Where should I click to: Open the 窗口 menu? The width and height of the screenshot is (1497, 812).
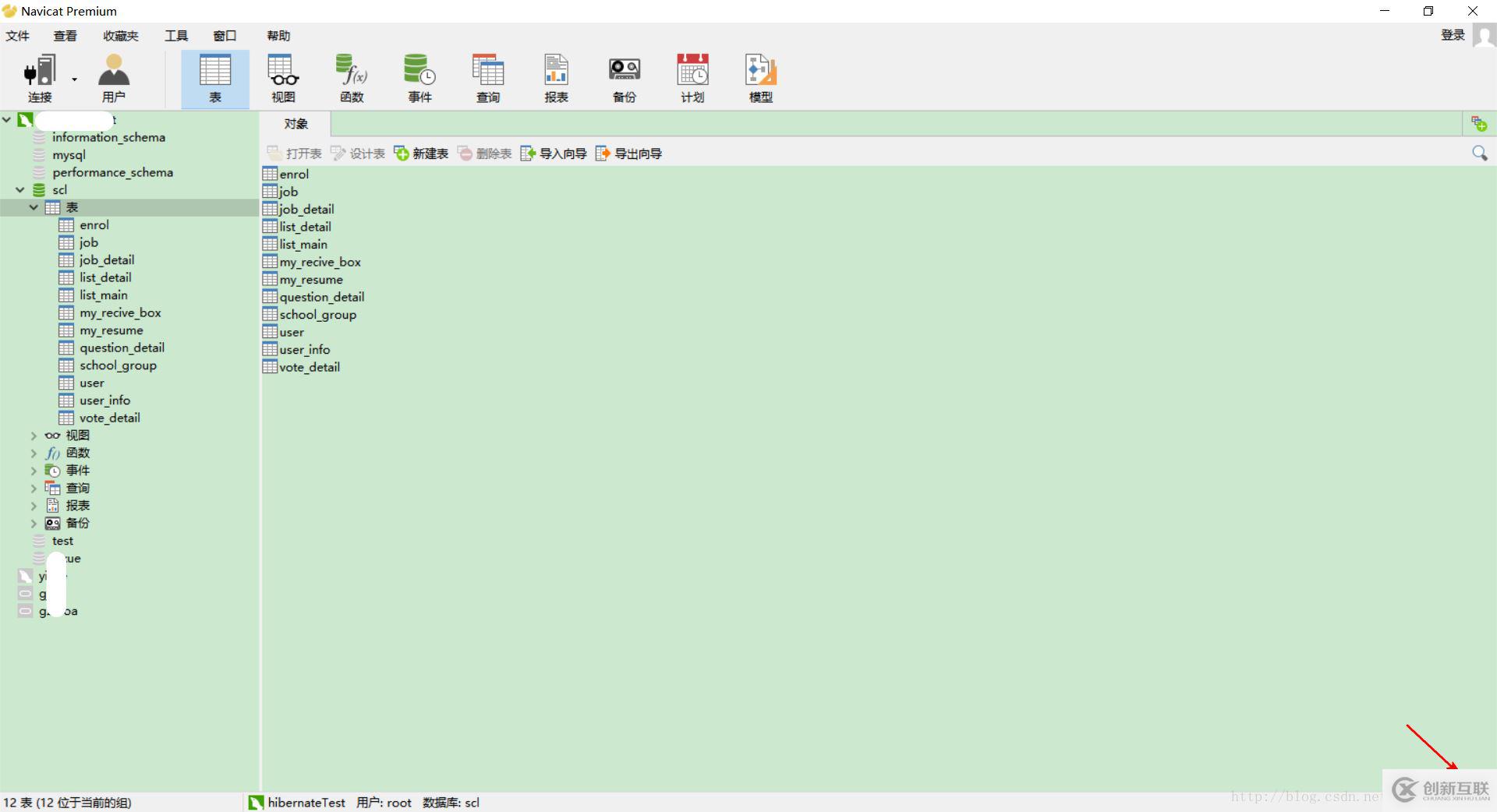point(225,36)
